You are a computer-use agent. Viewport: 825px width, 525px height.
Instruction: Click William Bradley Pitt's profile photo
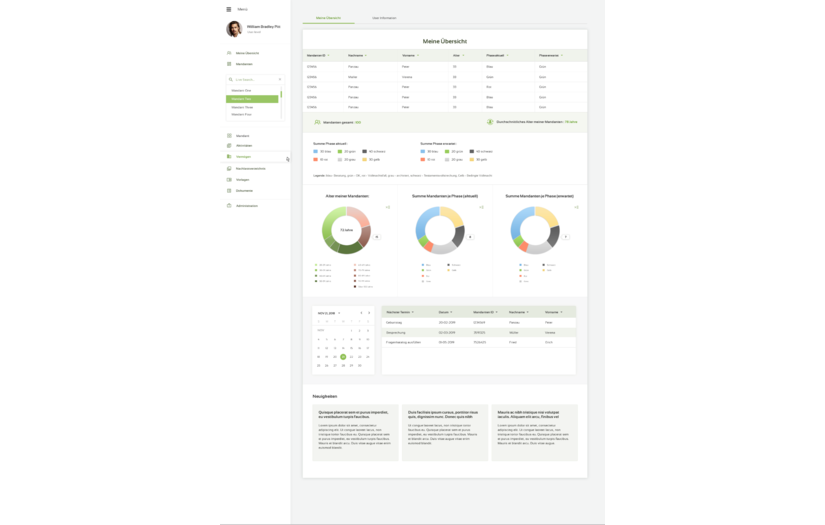pyautogui.click(x=234, y=28)
